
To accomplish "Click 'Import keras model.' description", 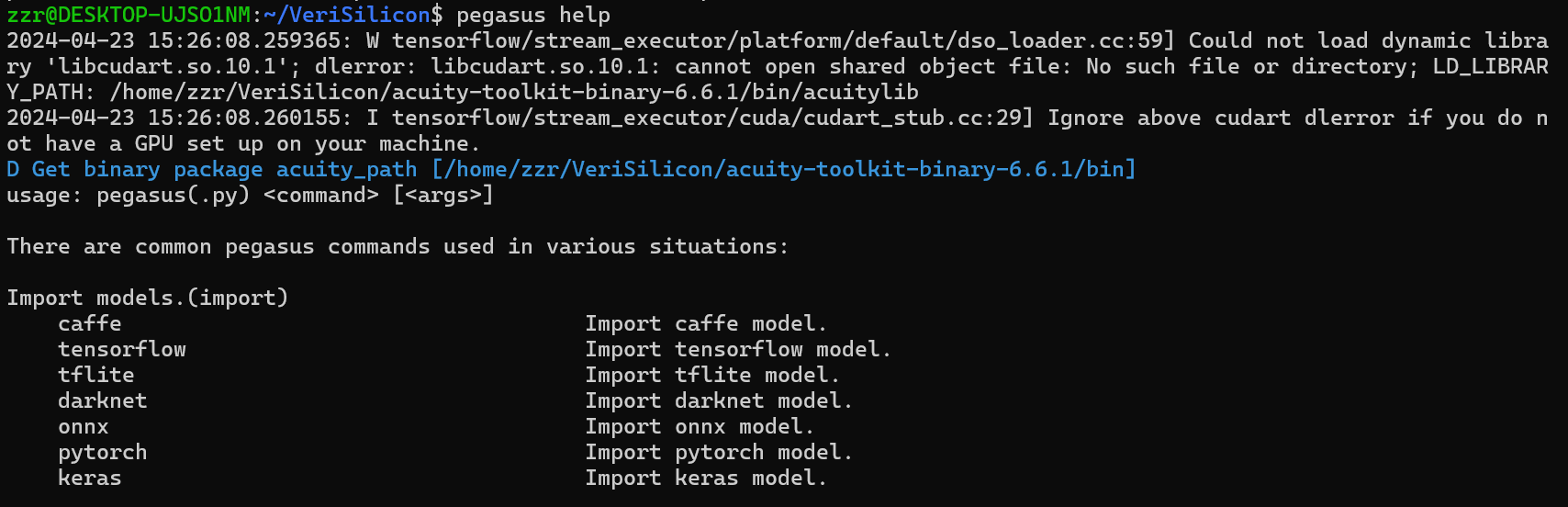I will click(706, 478).
